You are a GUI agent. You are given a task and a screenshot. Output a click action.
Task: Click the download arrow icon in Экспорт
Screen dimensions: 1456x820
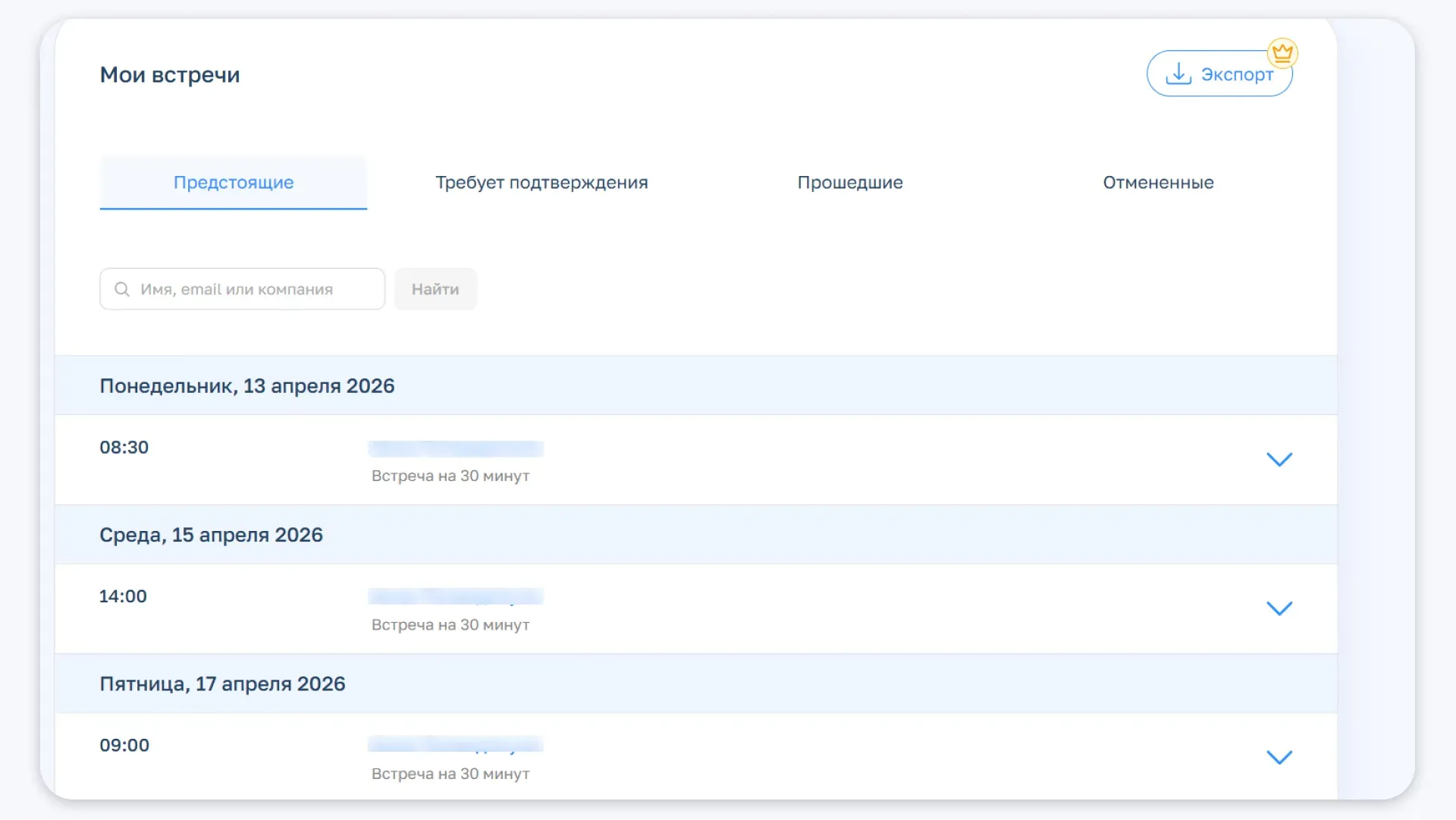pos(1178,74)
